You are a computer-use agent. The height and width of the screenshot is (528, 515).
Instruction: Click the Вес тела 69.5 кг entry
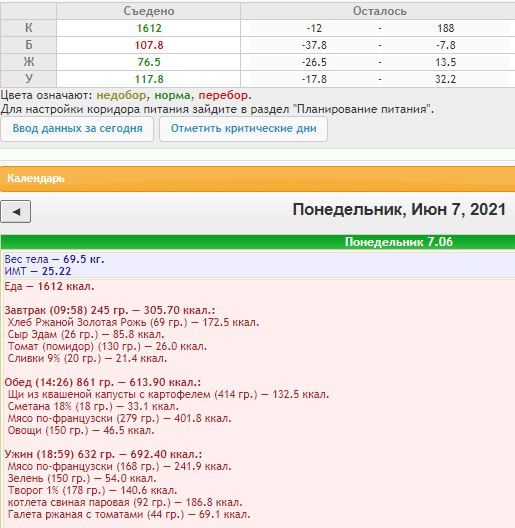[x=55, y=259]
